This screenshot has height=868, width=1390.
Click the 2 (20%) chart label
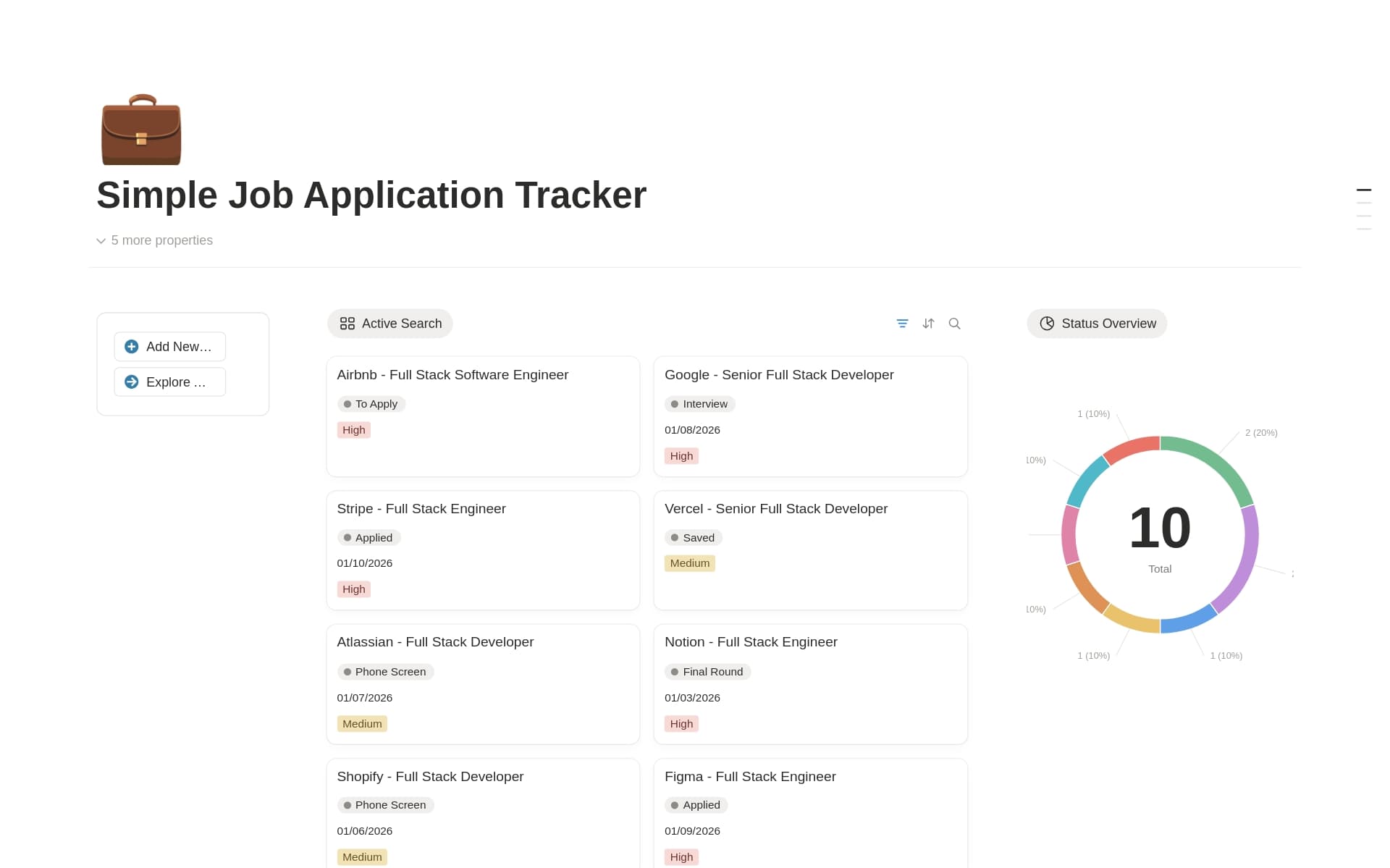1261,433
